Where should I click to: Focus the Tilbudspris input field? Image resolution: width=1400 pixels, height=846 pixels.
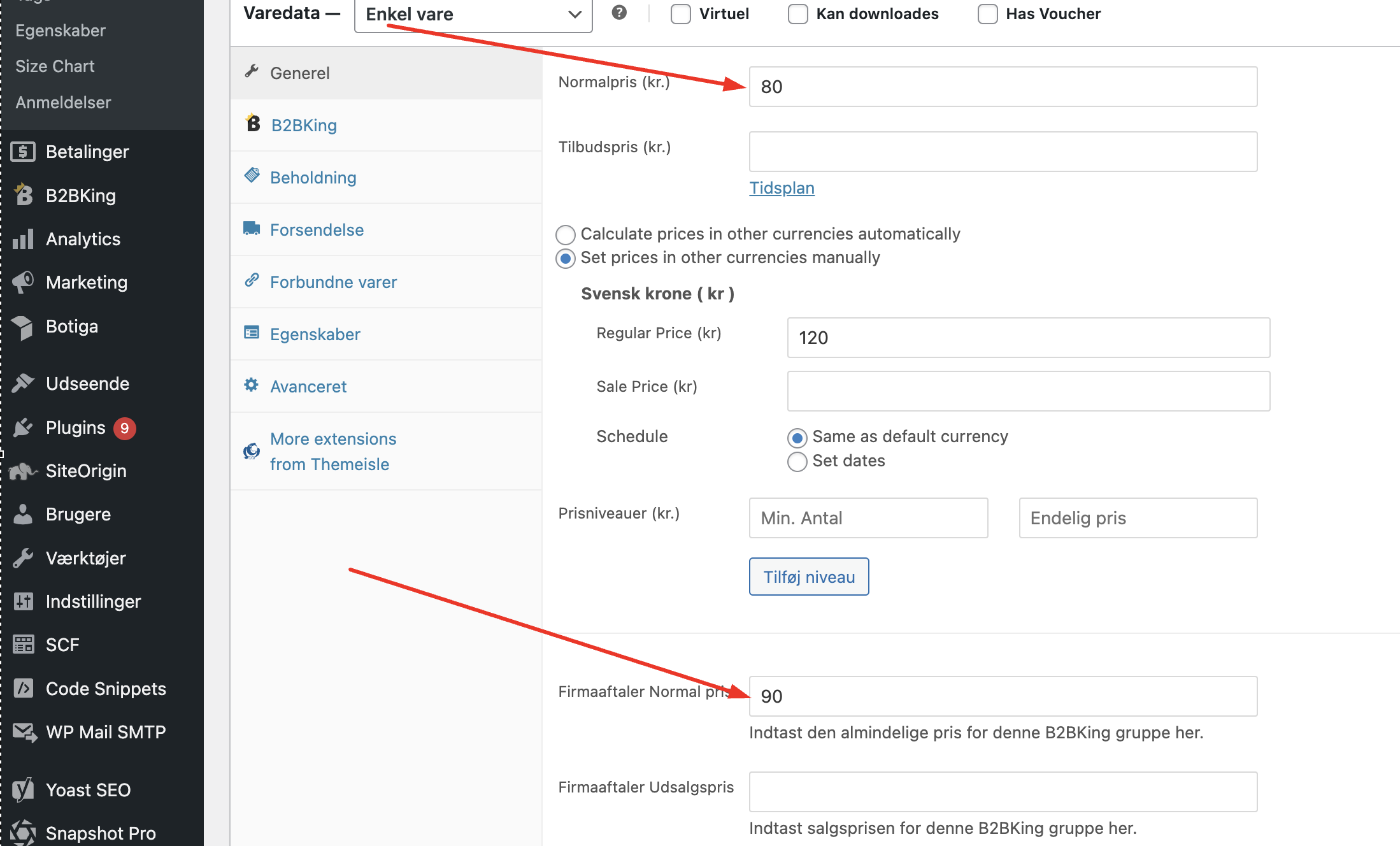1003,152
